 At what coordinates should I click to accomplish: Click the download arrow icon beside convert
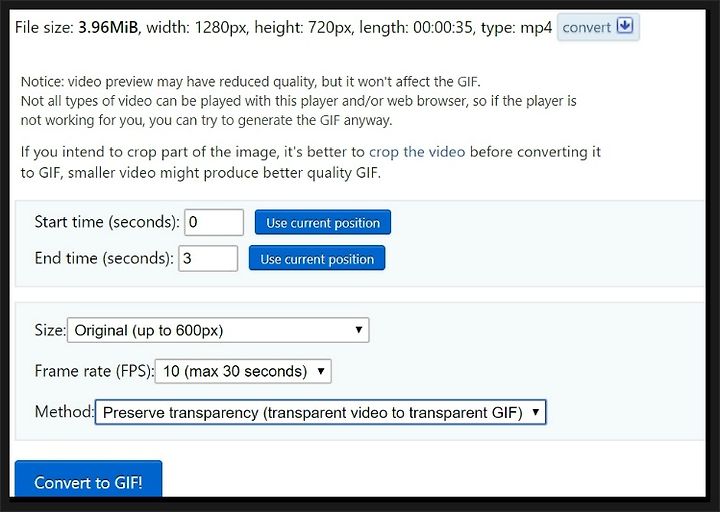point(625,26)
